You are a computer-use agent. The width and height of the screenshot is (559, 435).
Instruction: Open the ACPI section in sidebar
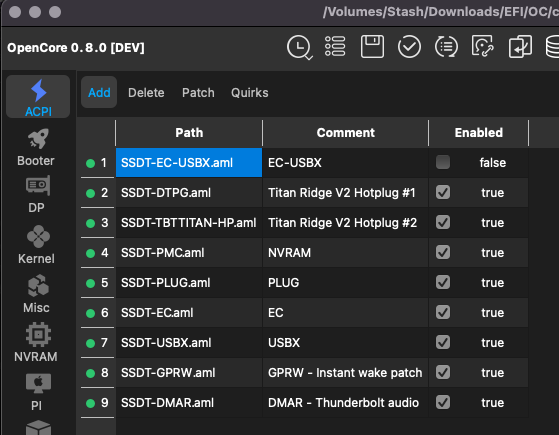coord(38,97)
